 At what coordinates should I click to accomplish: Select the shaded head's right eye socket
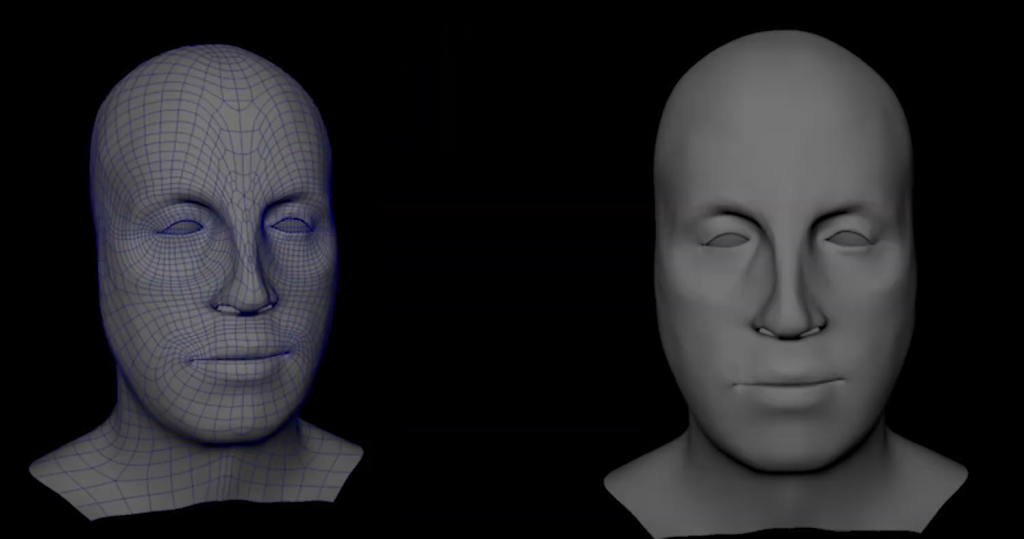coord(849,238)
